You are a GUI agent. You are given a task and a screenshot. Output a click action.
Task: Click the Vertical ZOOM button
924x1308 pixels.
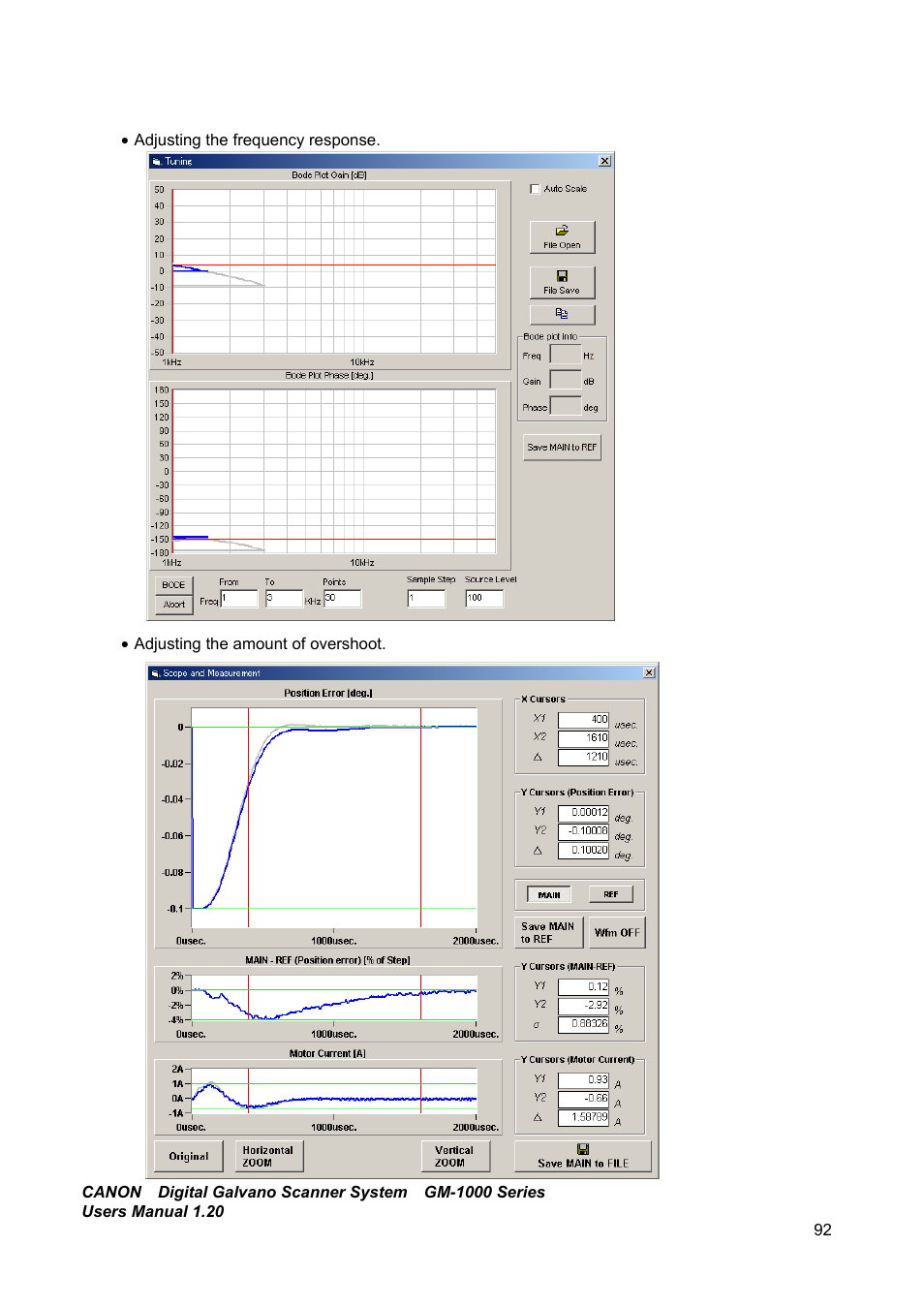(455, 1156)
